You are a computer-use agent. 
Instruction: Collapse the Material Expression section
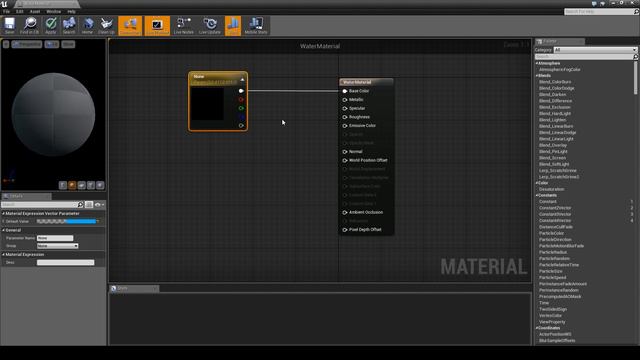[x=4, y=254]
